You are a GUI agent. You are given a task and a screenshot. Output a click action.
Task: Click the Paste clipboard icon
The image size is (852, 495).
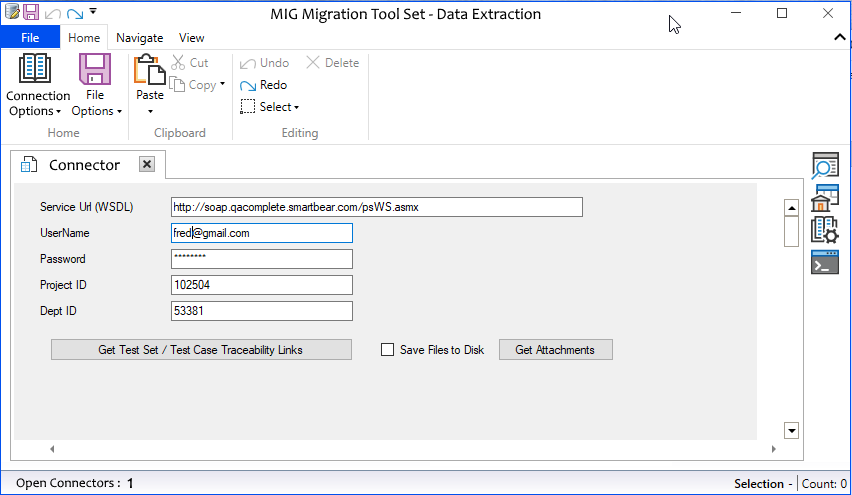click(x=149, y=70)
